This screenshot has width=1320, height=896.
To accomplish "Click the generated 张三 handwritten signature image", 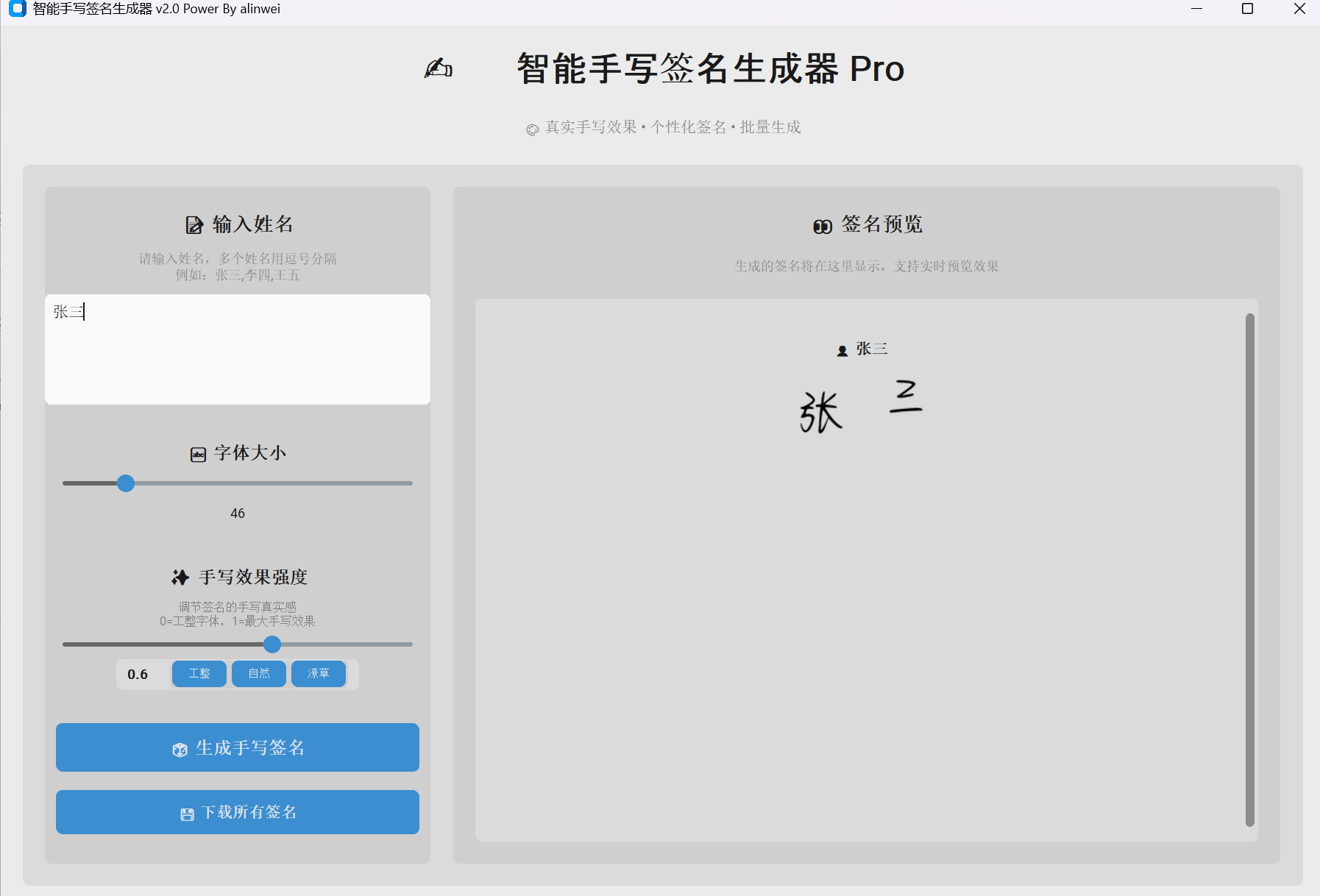I will point(861,406).
